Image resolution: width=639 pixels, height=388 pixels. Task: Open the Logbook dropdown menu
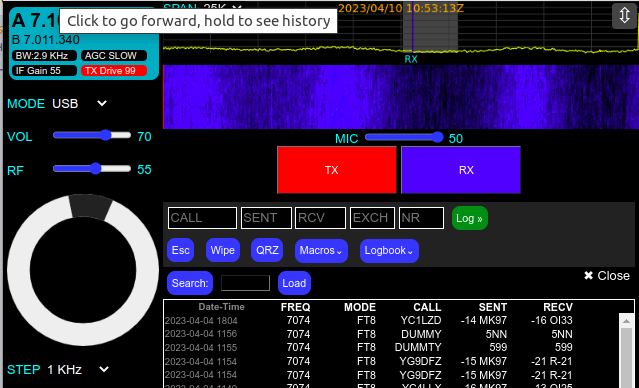pos(389,250)
